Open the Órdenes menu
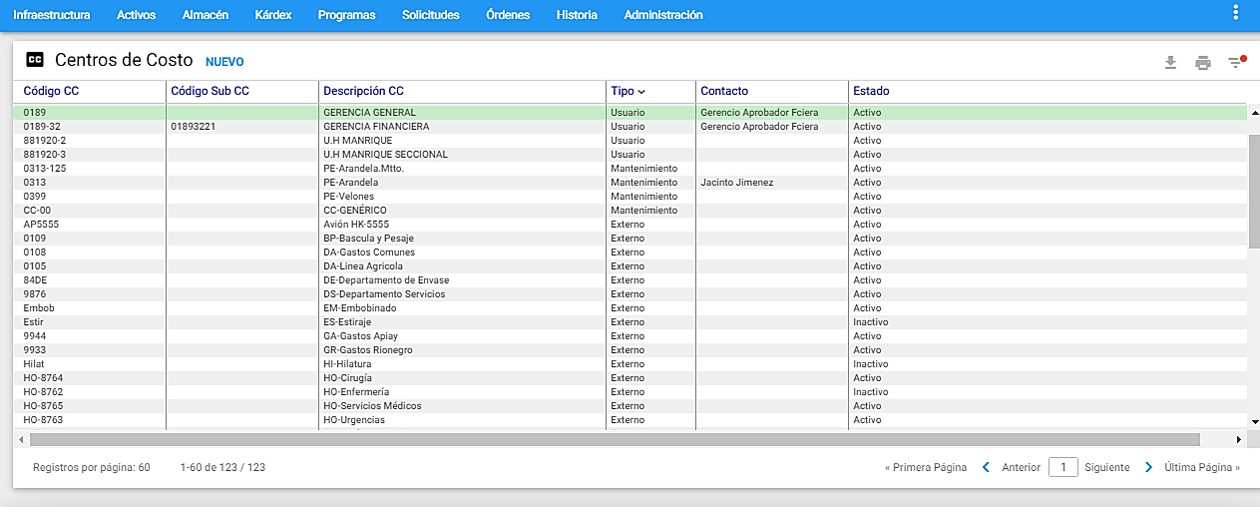Screen dimensions: 1260x507 coord(508,15)
